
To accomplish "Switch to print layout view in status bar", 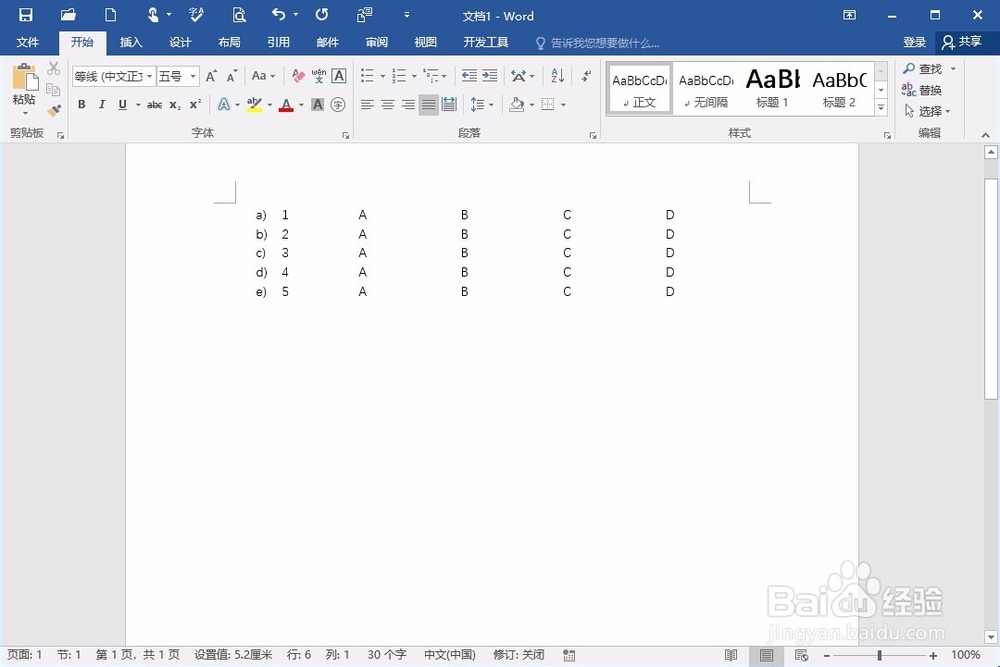I will coord(767,655).
